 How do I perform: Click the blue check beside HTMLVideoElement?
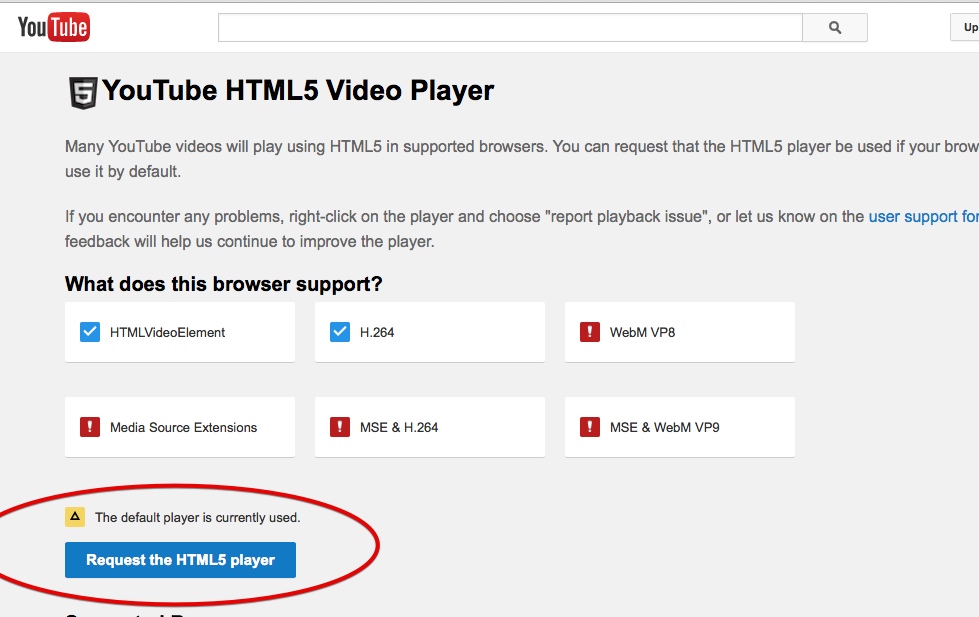[x=90, y=332]
